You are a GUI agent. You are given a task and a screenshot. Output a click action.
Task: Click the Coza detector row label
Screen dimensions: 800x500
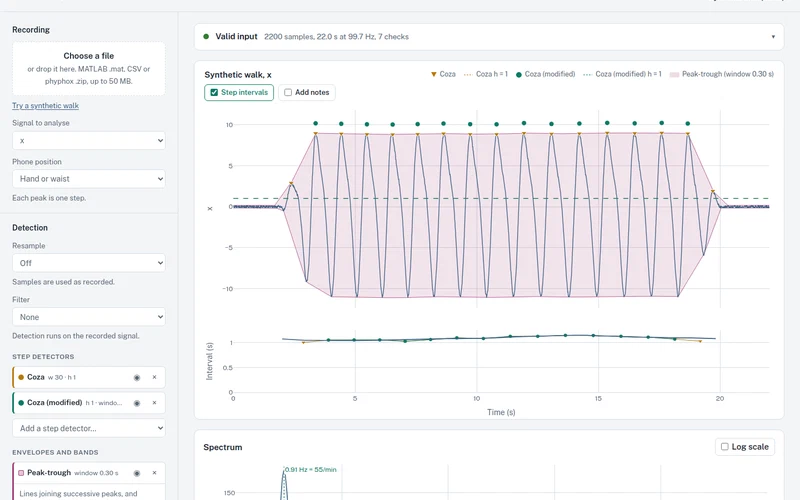point(36,377)
